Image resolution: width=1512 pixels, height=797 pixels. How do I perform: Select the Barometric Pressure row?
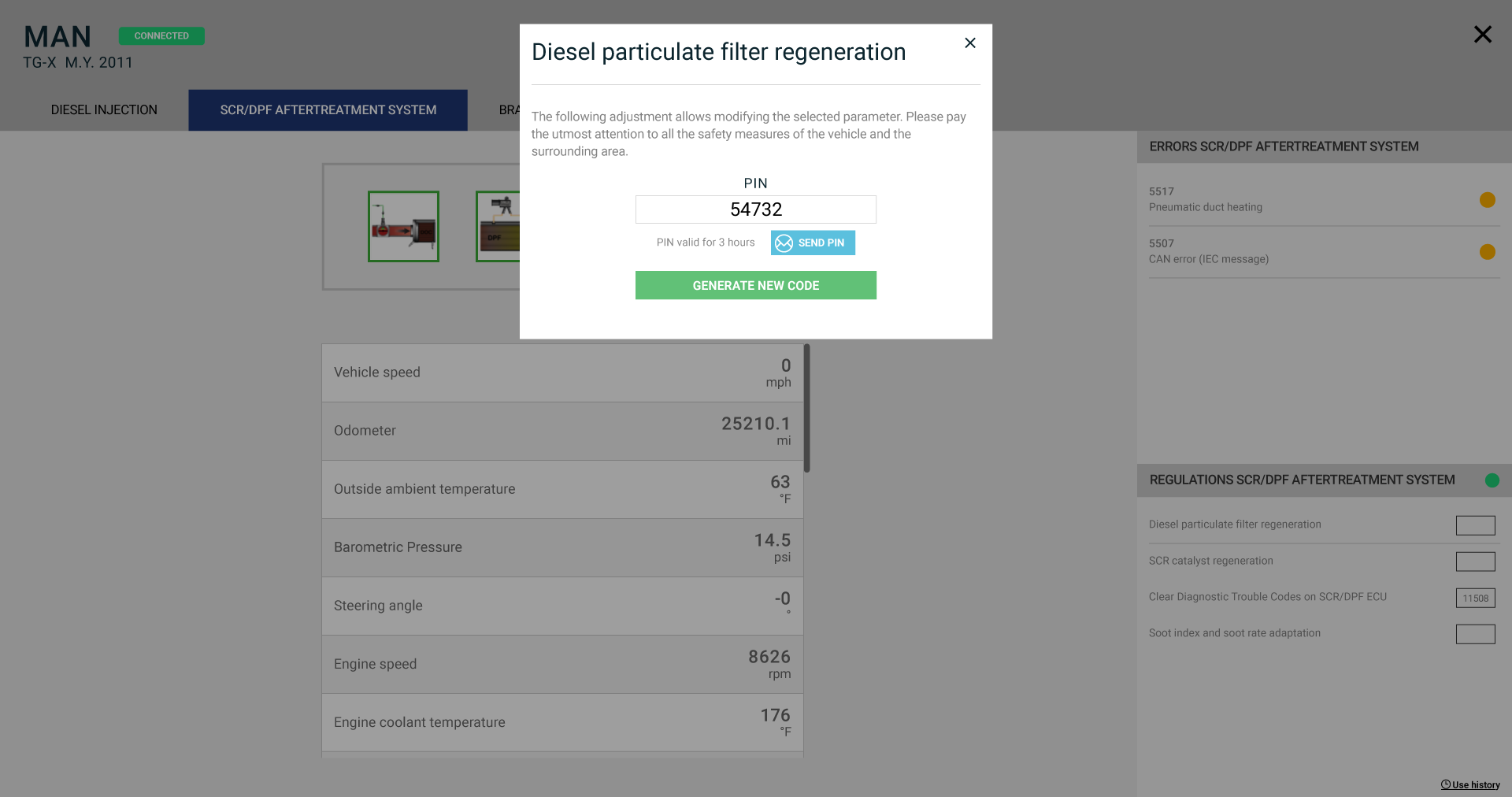[562, 548]
